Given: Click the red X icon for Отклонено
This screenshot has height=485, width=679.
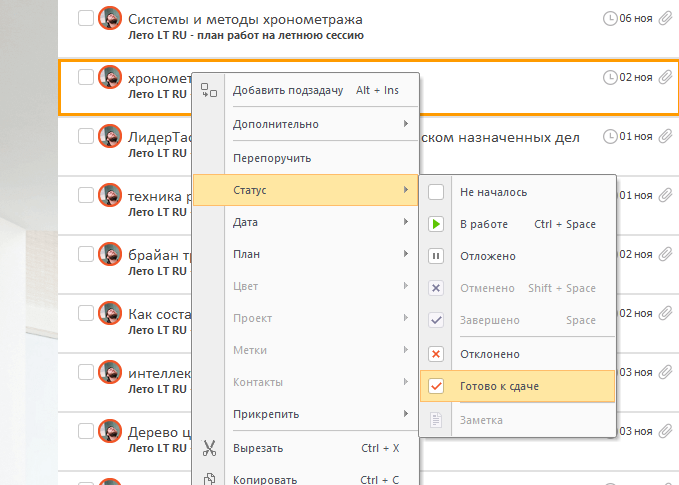Looking at the screenshot, I should 436,354.
